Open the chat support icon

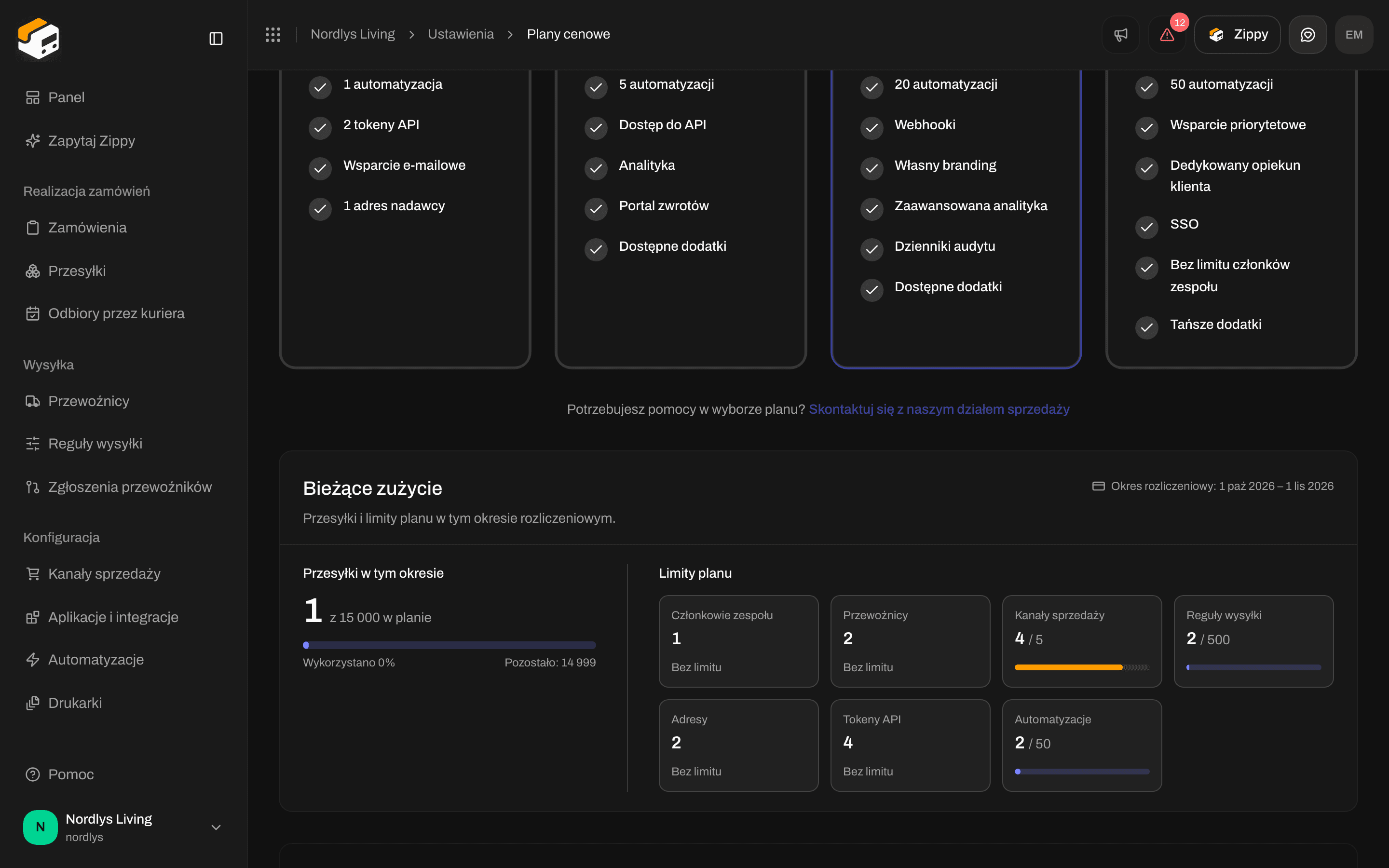click(1307, 34)
